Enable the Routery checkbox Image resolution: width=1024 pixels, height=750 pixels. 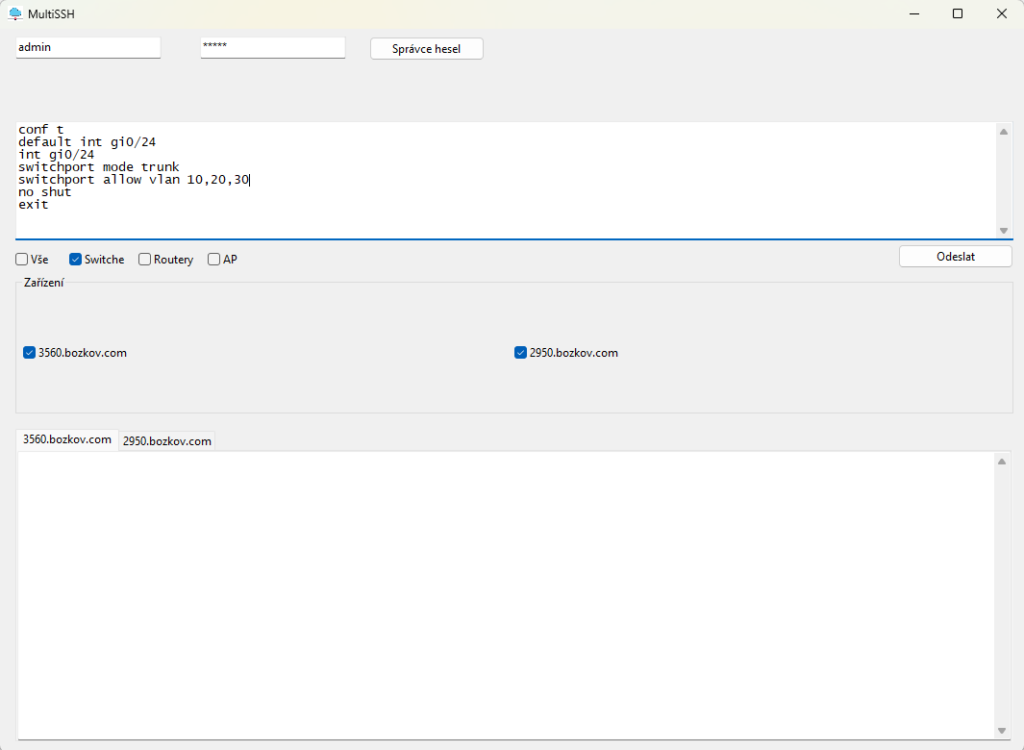144,259
